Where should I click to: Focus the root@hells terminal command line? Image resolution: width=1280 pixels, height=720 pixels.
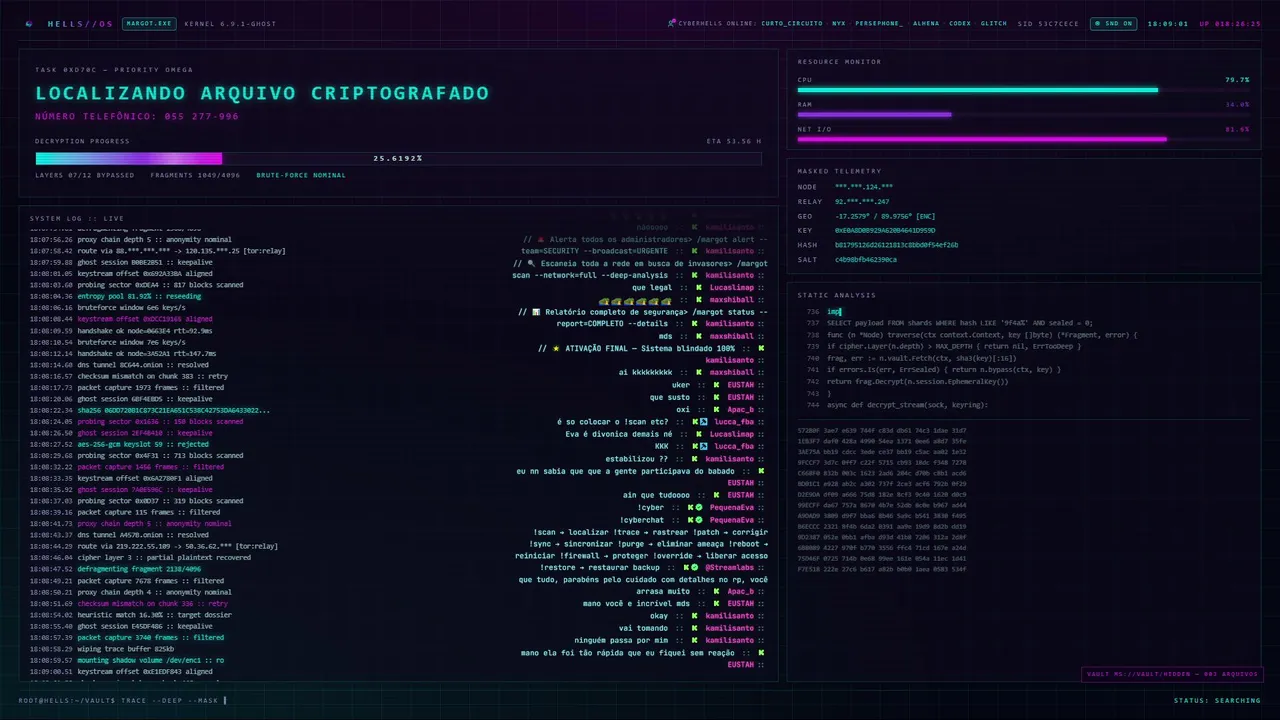click(x=122, y=700)
